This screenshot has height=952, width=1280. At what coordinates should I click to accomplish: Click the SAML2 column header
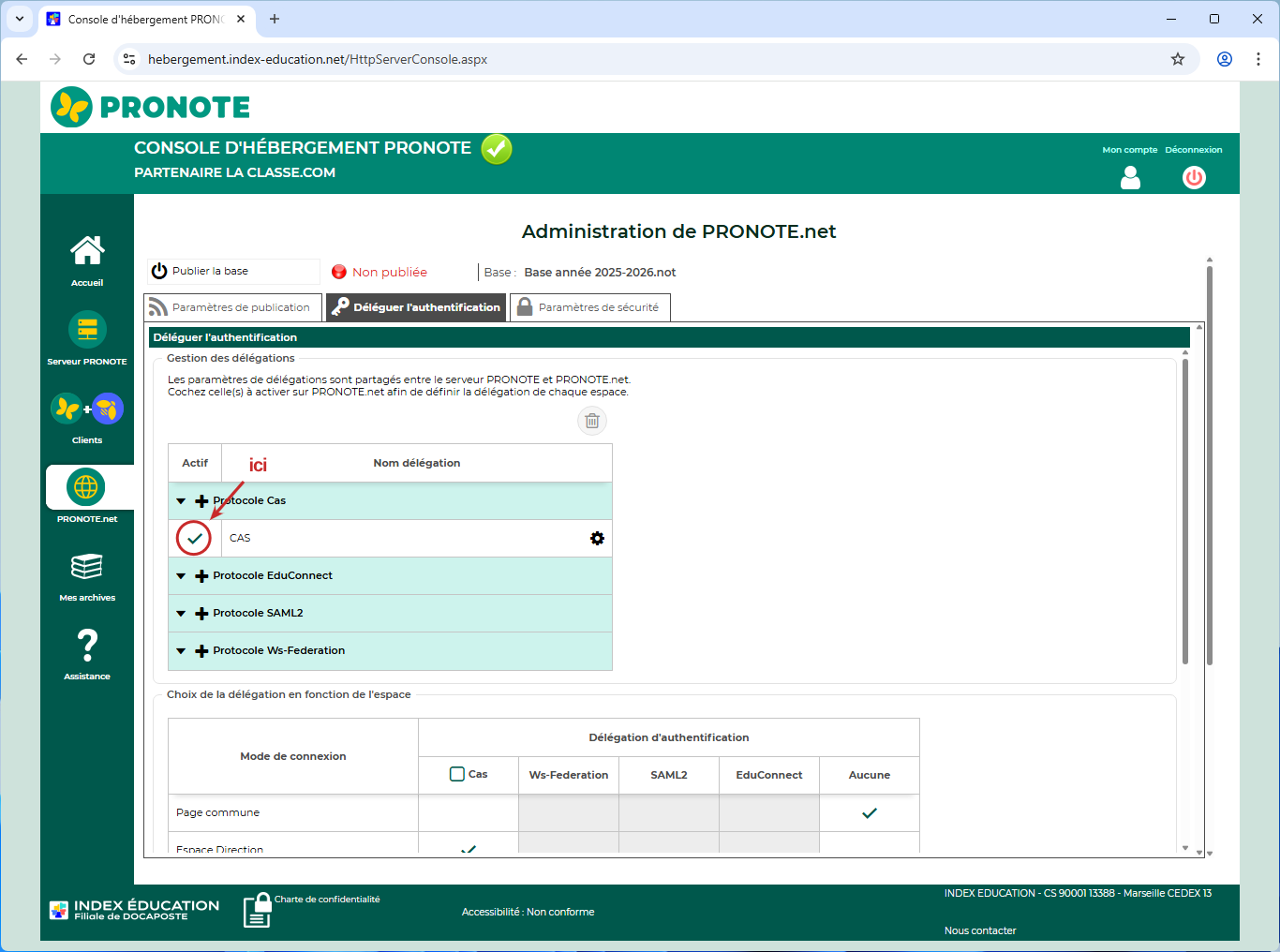tap(669, 775)
